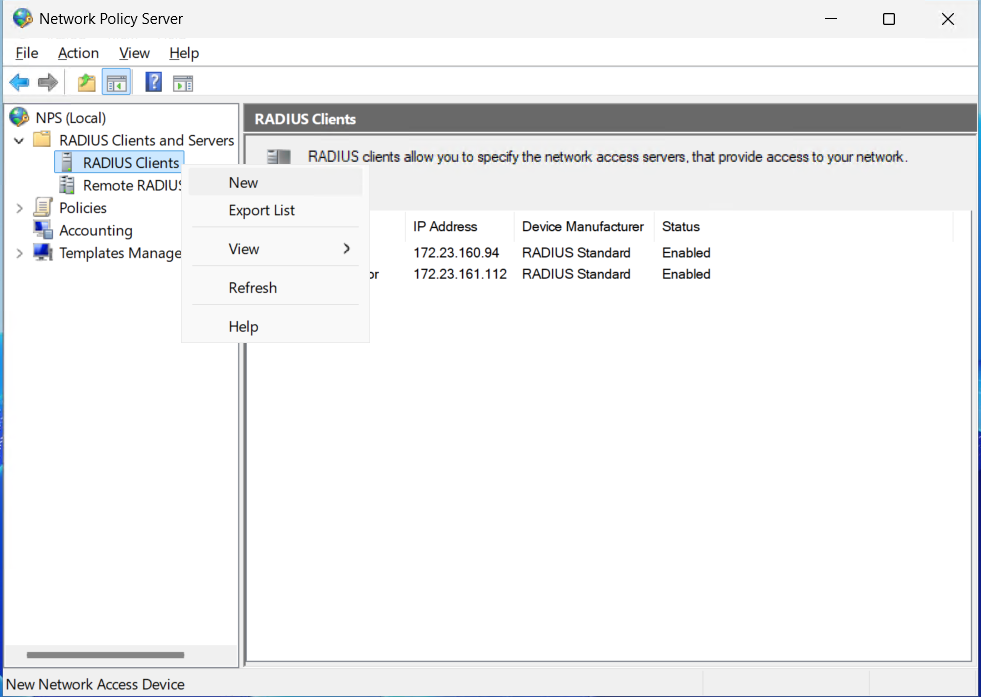Expand the Templates Management tree node
Viewport: 981px width, 697px height.
click(19, 253)
